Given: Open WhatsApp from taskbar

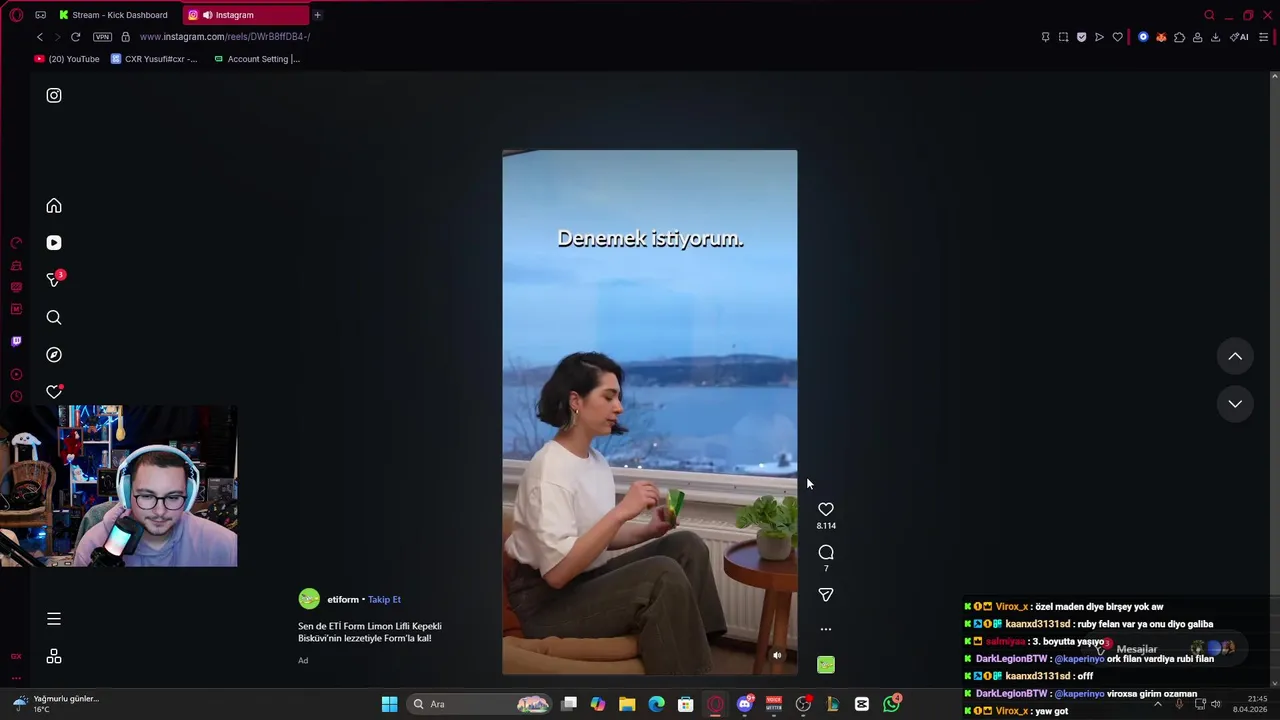Looking at the screenshot, I should tap(891, 704).
